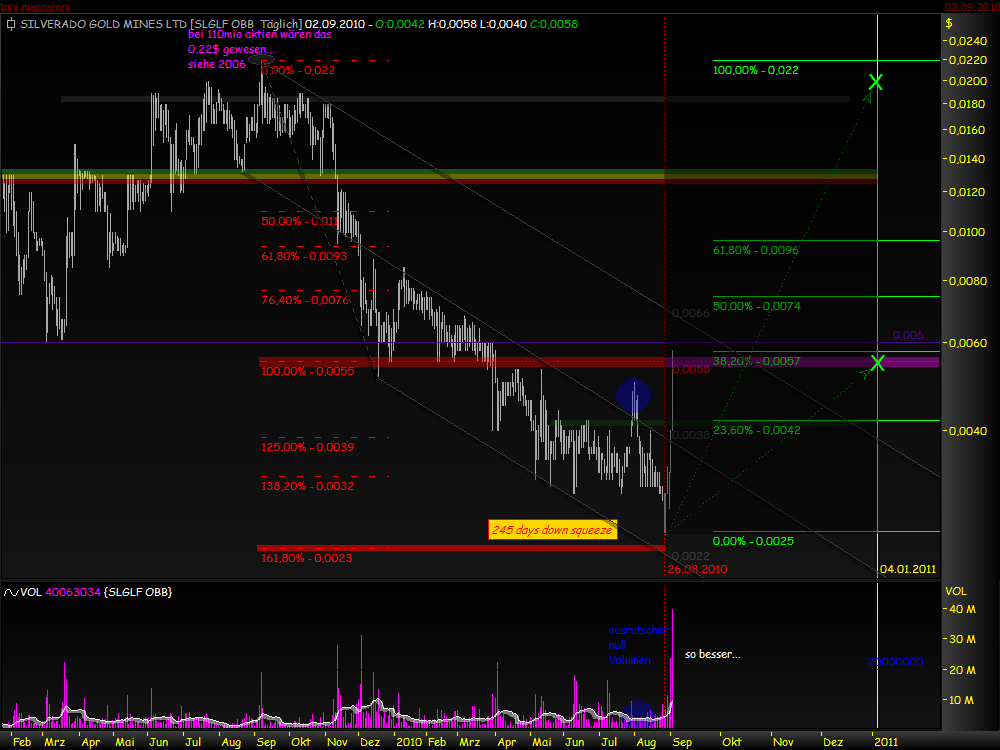
Task: Select the blue 'ausrutscher null Volumen' note
Action: (637, 646)
